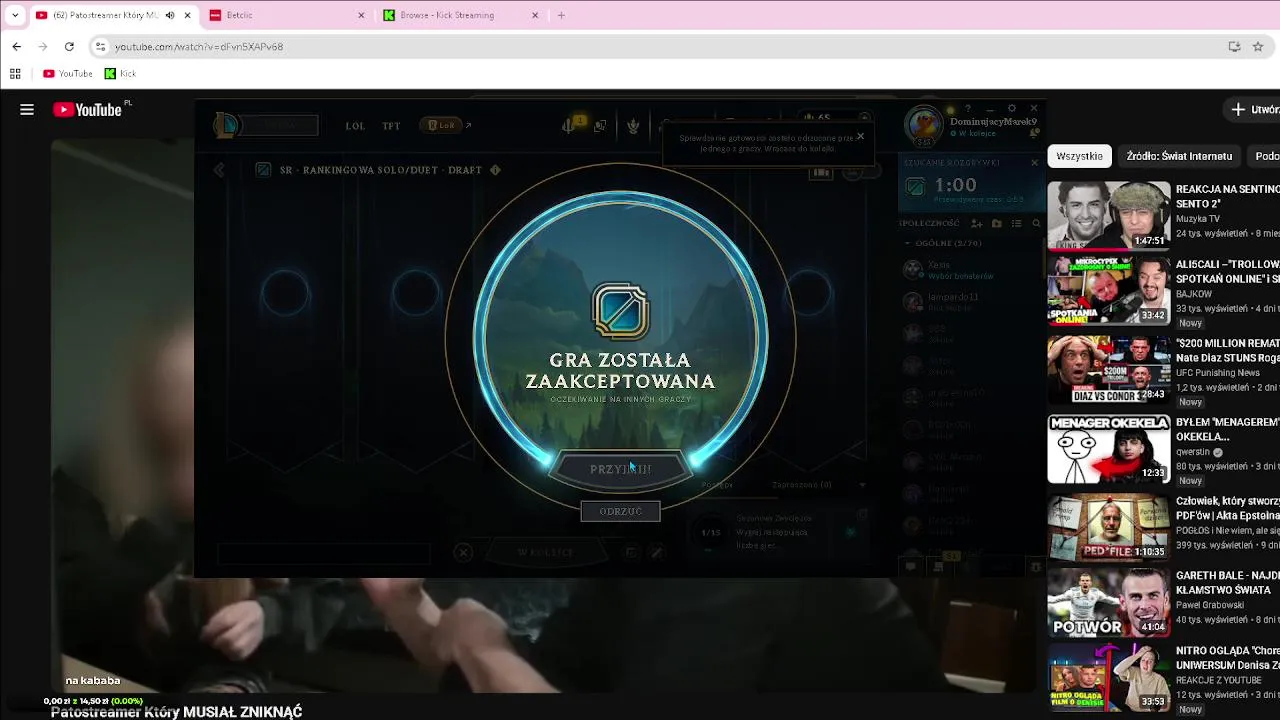Click the Utwórz create button
1280x720 pixels.
[x=1254, y=110]
